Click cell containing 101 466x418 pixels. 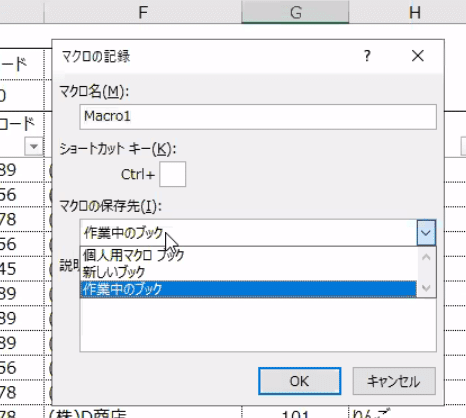(295, 412)
